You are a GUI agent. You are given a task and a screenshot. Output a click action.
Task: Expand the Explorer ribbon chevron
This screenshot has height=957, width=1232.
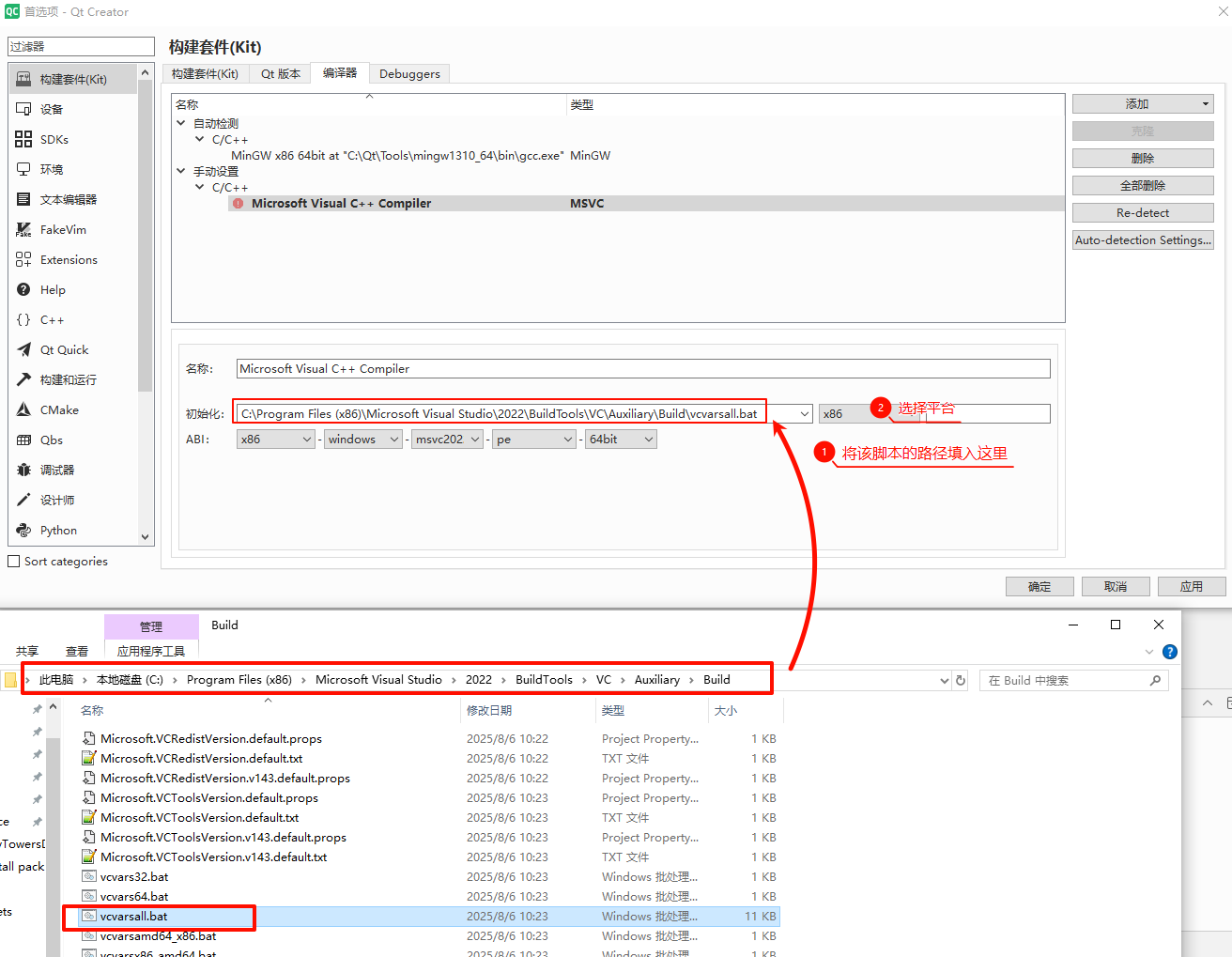pos(1149,652)
